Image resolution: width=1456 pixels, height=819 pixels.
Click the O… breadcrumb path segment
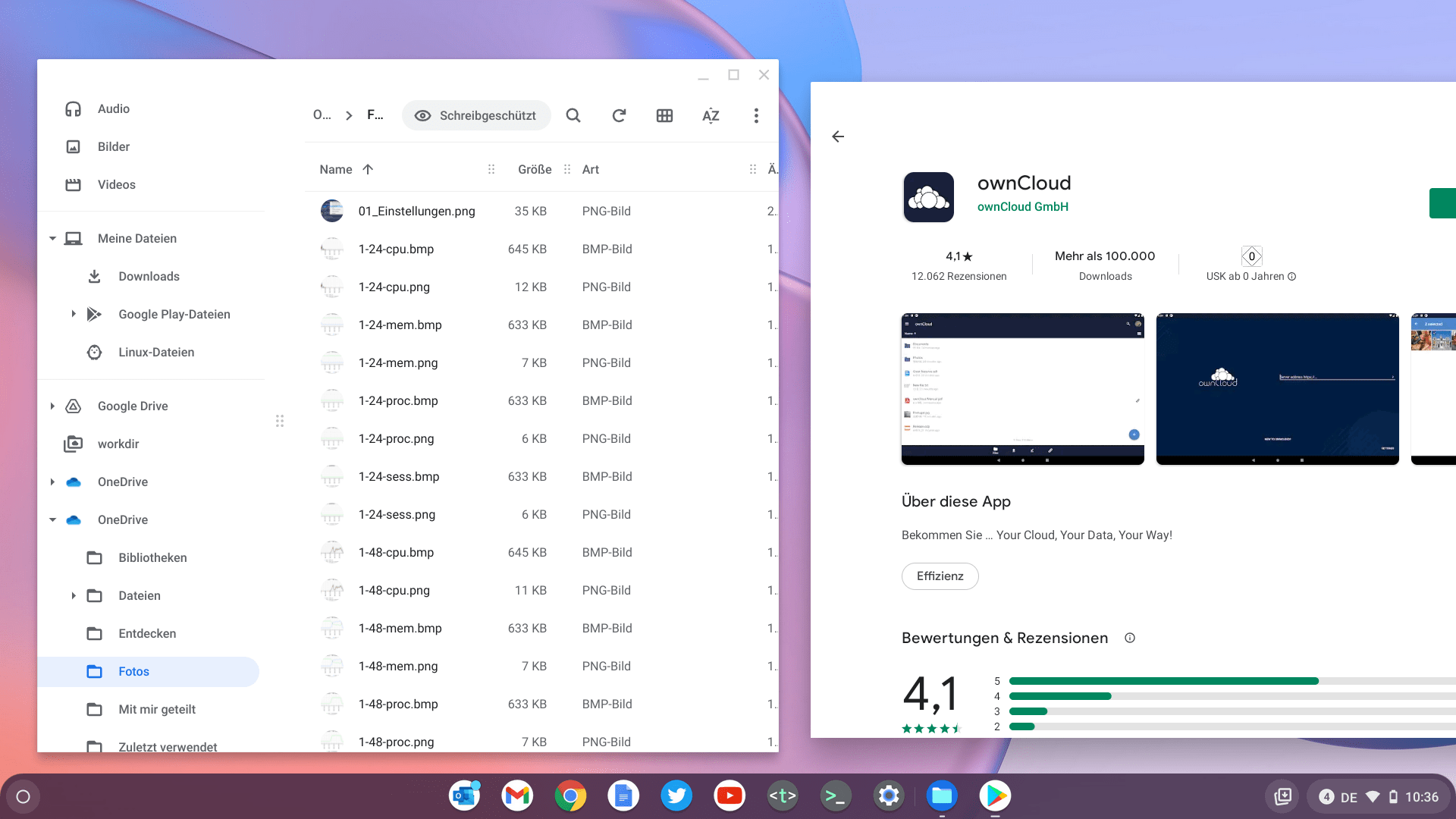pyautogui.click(x=322, y=115)
